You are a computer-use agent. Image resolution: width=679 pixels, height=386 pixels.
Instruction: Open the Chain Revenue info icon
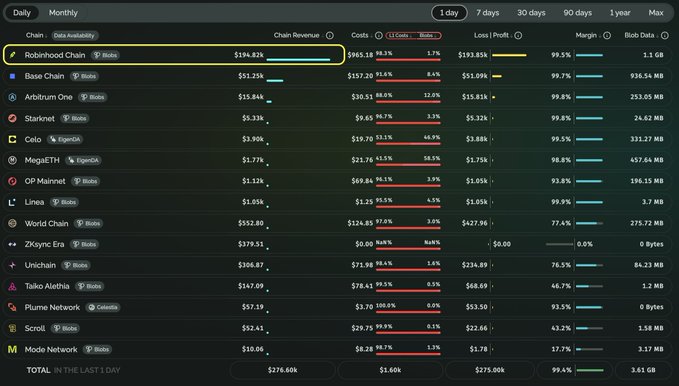(330, 36)
